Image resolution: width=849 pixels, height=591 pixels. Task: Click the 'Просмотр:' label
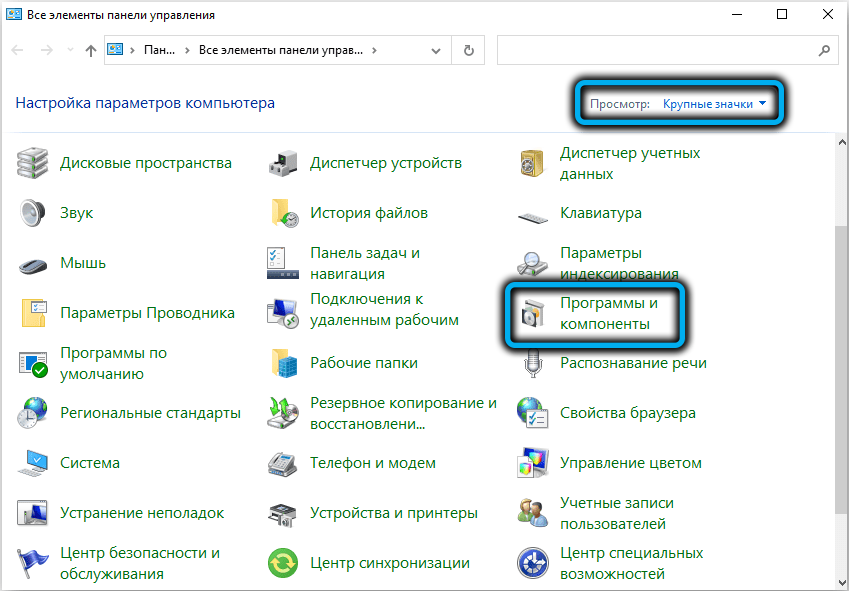click(619, 103)
